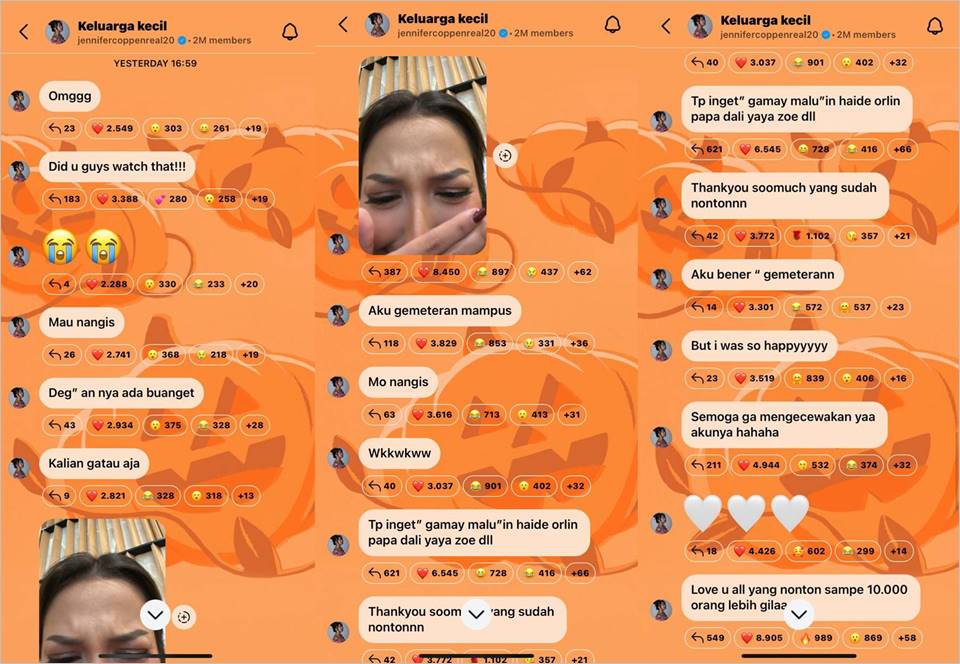Tap the scroll-down chevron over the 'Thankyou soom' message
The image size is (960, 664).
pyautogui.click(x=476, y=614)
